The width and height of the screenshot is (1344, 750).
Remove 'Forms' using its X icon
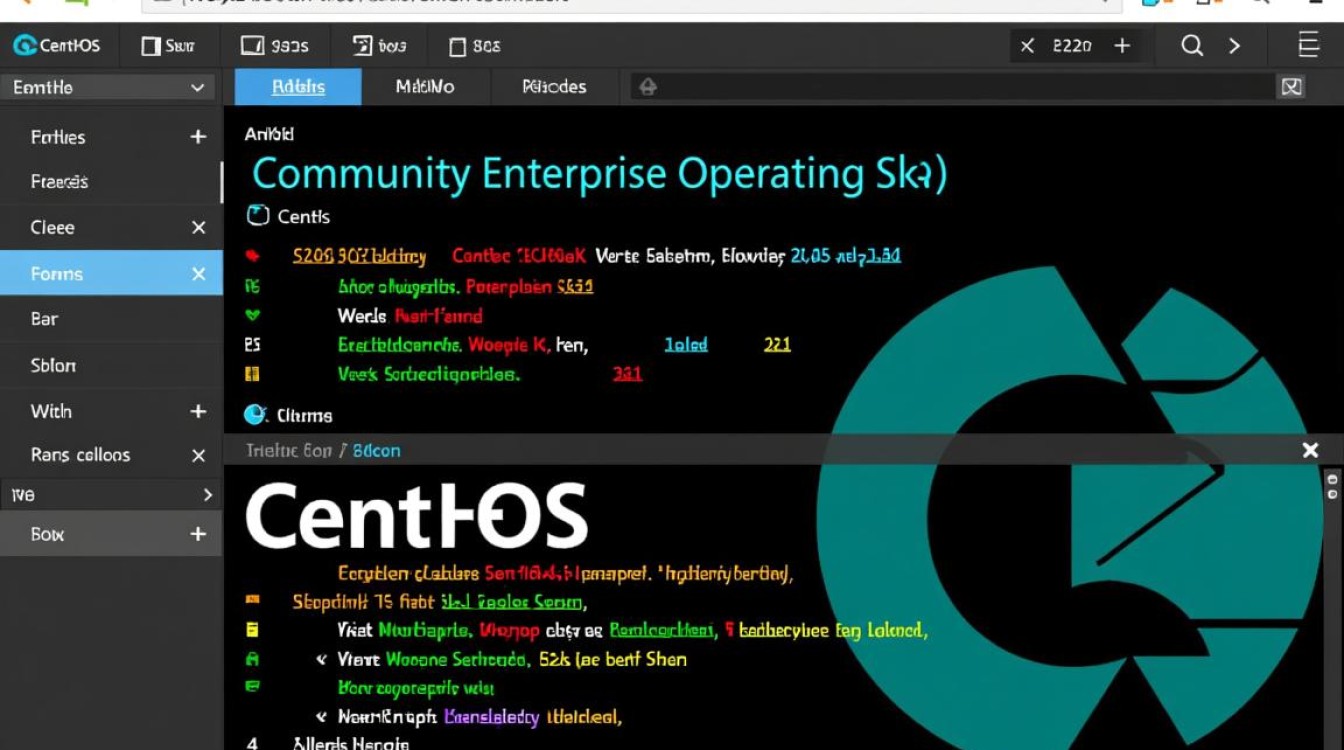[x=198, y=274]
